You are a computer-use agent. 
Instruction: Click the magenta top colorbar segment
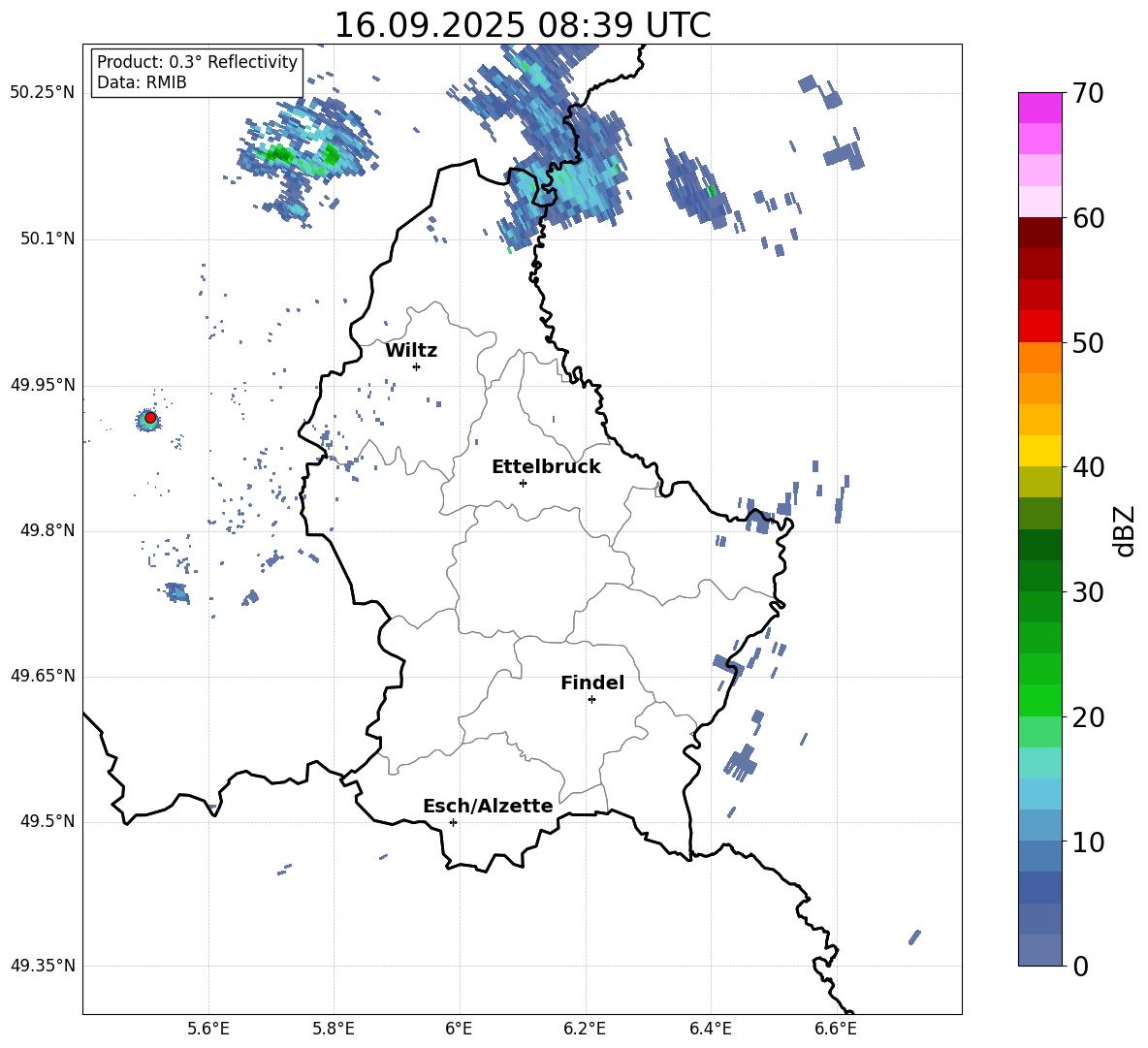(x=1039, y=109)
